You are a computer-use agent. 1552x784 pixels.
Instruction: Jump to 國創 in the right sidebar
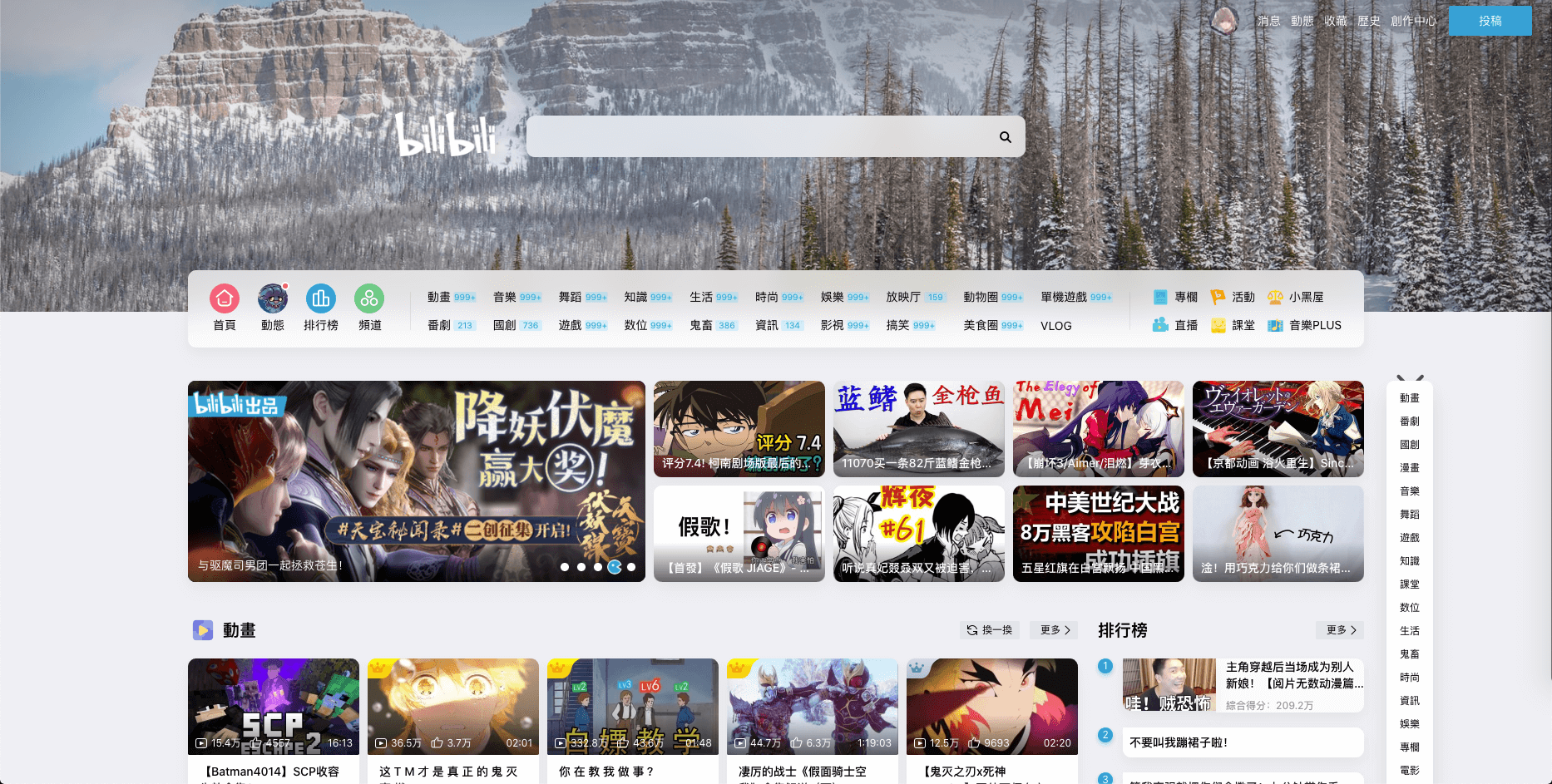(x=1410, y=445)
